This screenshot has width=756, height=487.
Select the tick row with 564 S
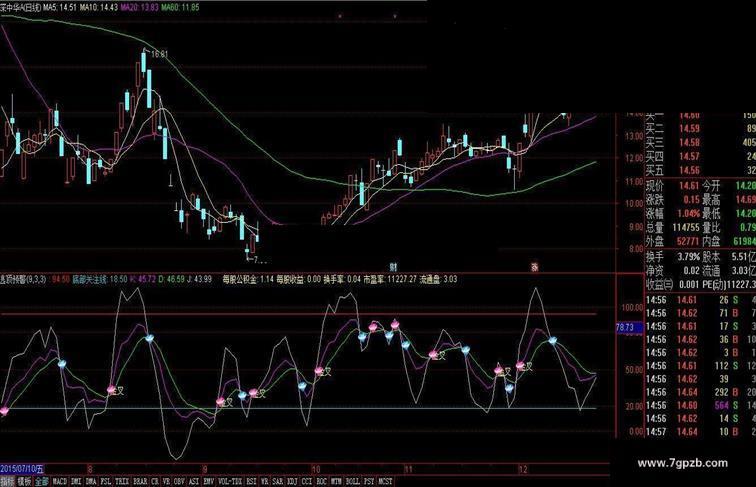[700, 406]
